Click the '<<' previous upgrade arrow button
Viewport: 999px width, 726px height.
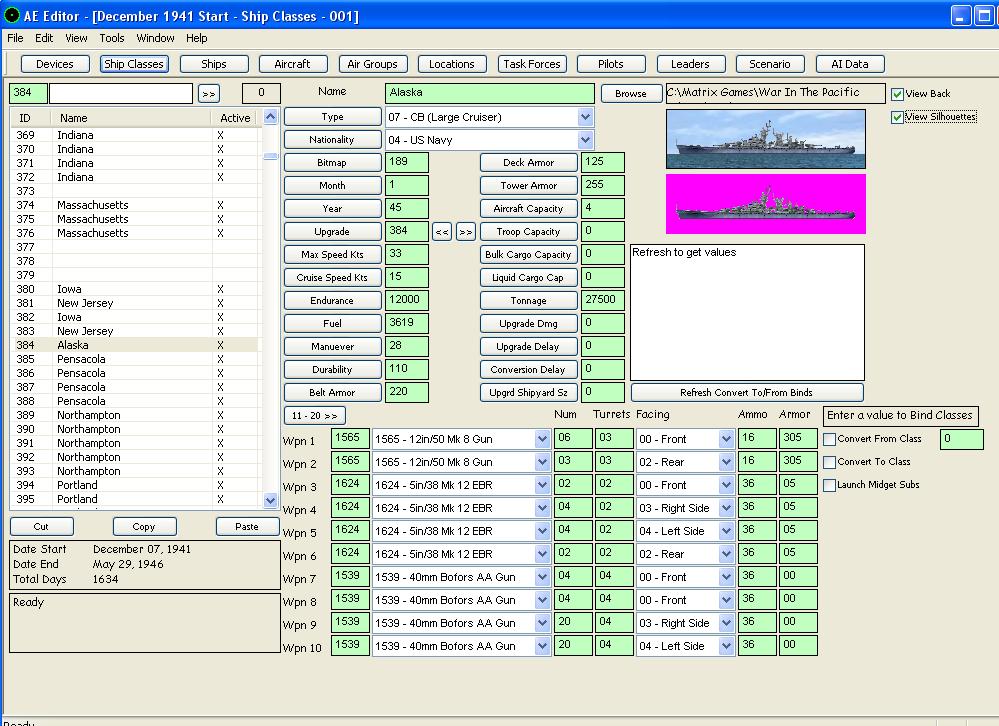point(442,232)
